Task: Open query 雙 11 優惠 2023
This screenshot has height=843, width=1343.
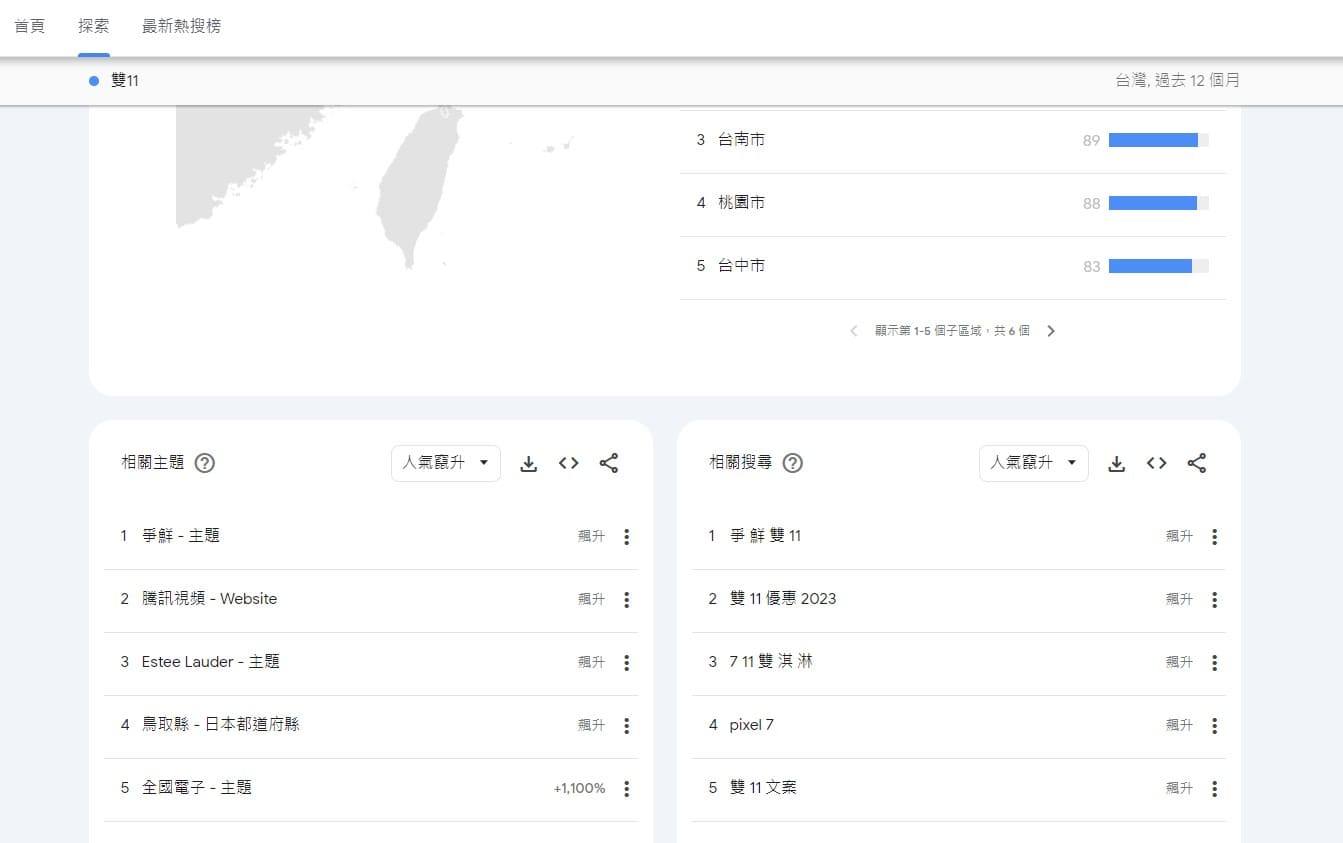Action: (783, 599)
